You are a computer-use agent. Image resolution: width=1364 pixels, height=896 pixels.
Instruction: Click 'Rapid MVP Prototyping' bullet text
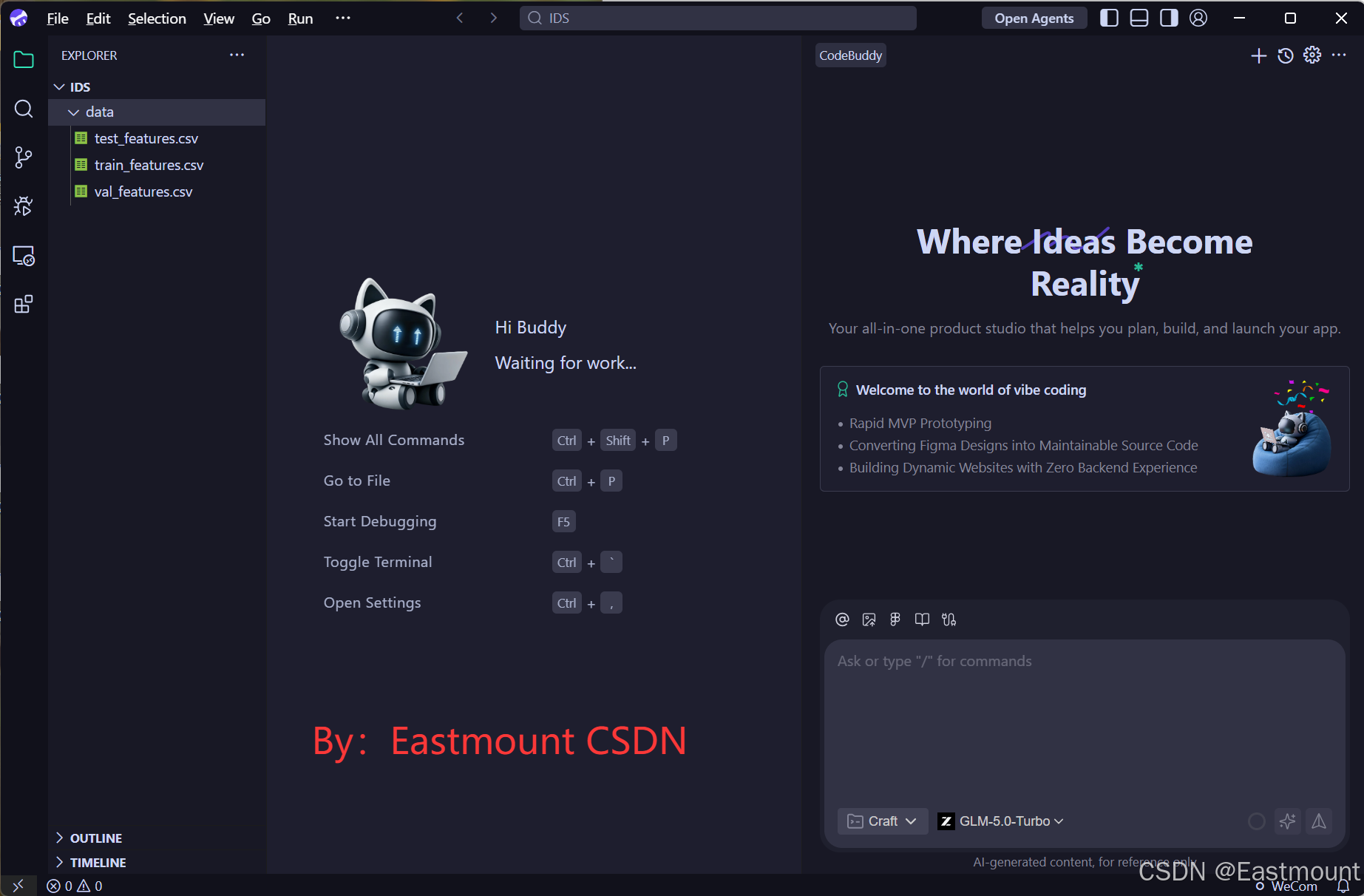920,424
